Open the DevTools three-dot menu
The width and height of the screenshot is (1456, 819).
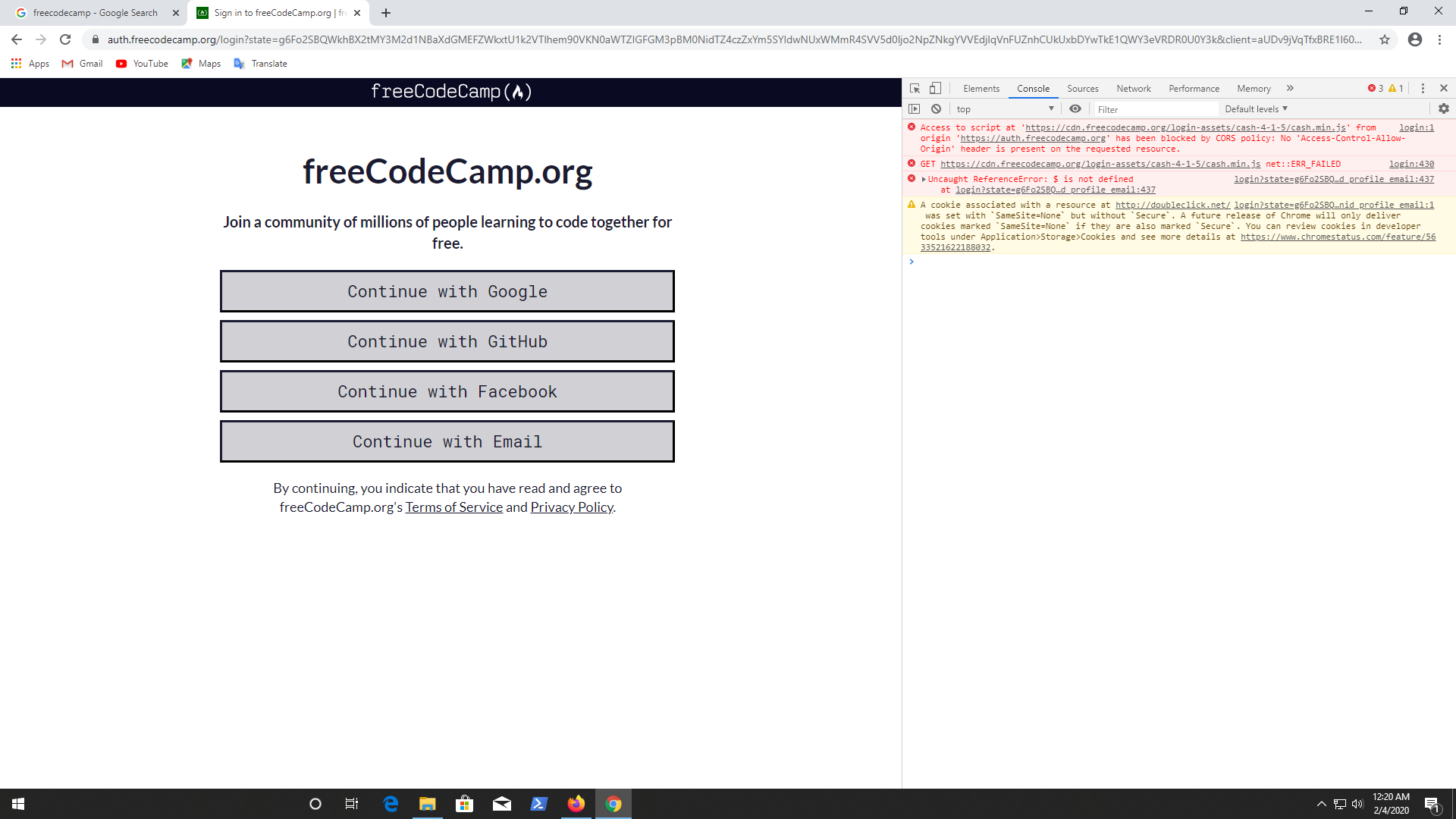point(1423,89)
